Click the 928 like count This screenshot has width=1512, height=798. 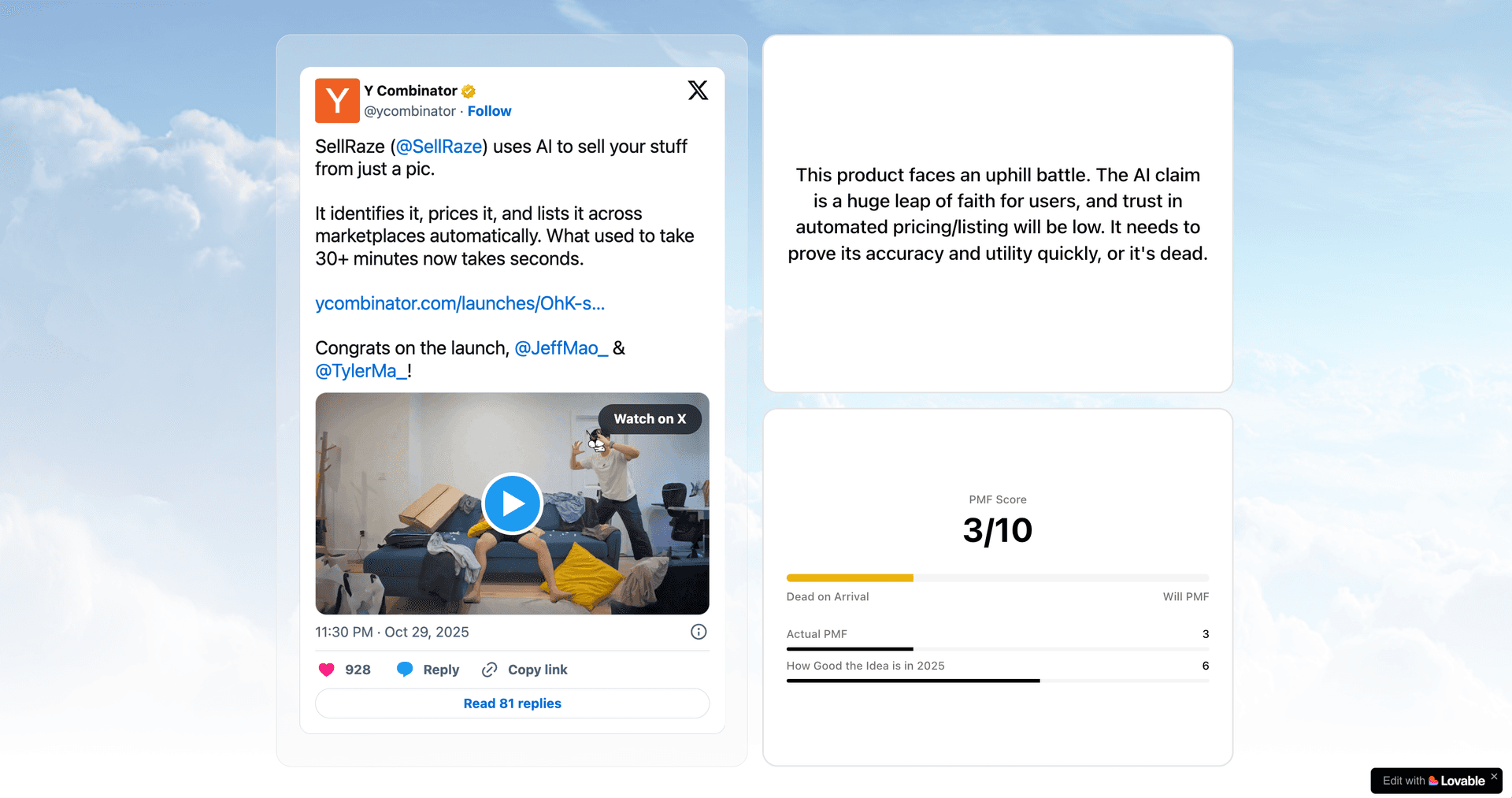tap(357, 669)
